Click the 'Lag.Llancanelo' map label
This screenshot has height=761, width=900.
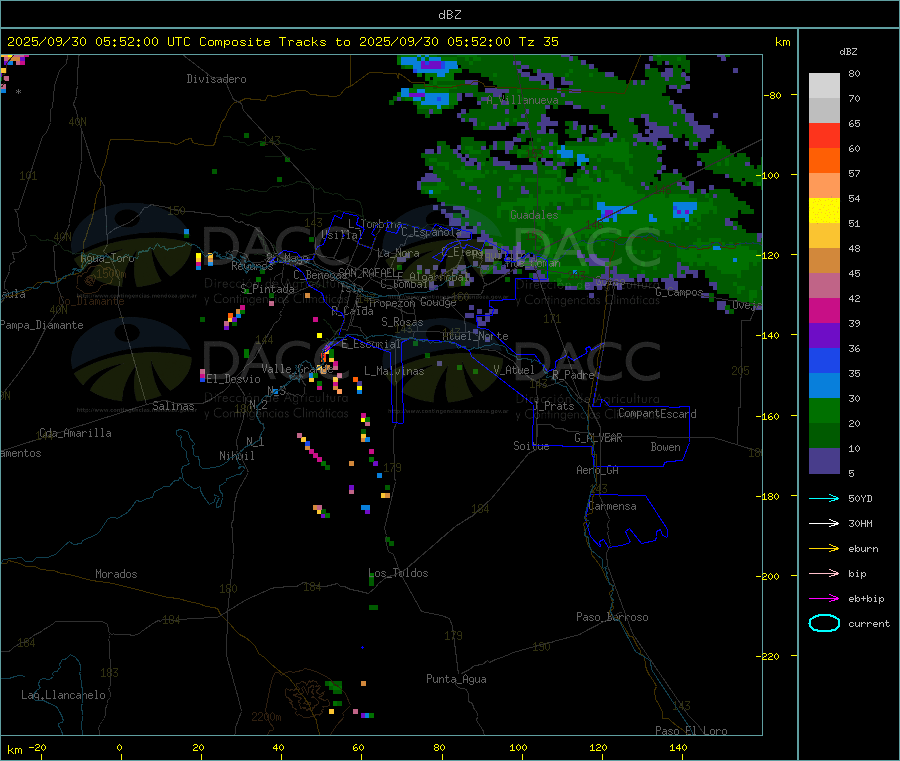[63, 695]
